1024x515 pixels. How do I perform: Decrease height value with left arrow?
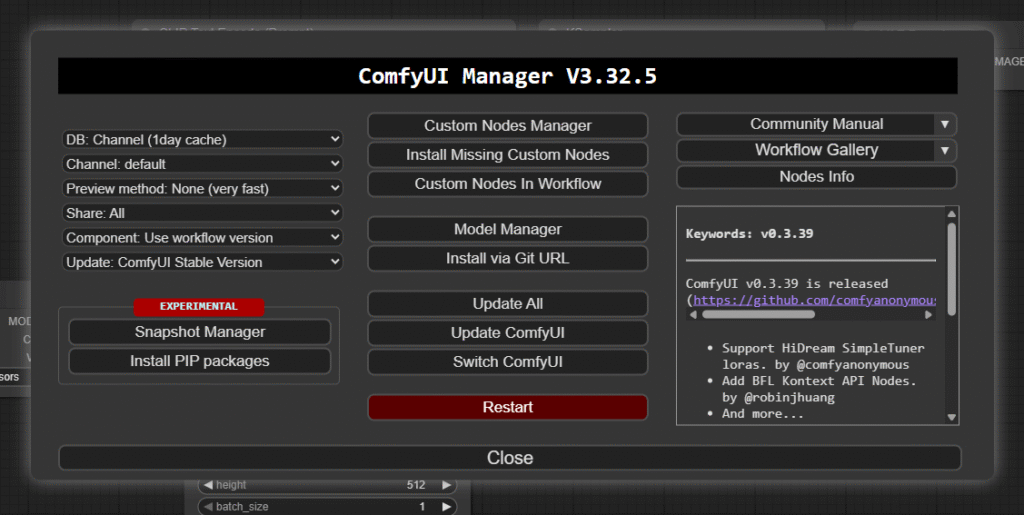click(x=208, y=485)
